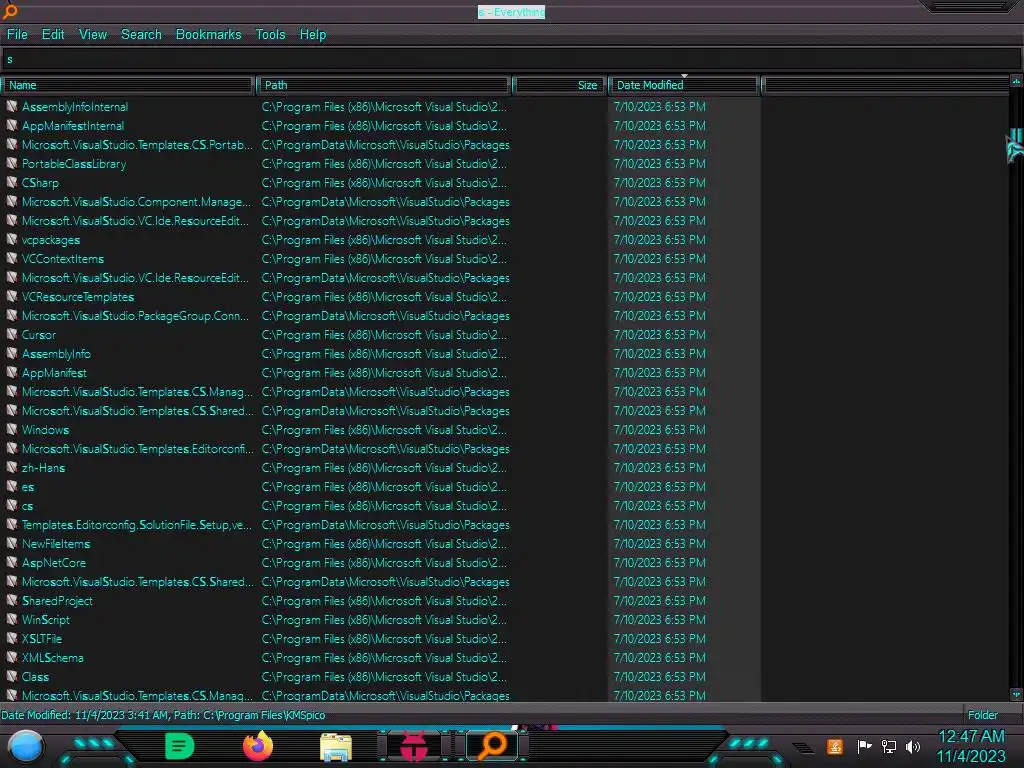Open the Edit menu
Viewport: 1024px width, 768px height.
coord(53,35)
